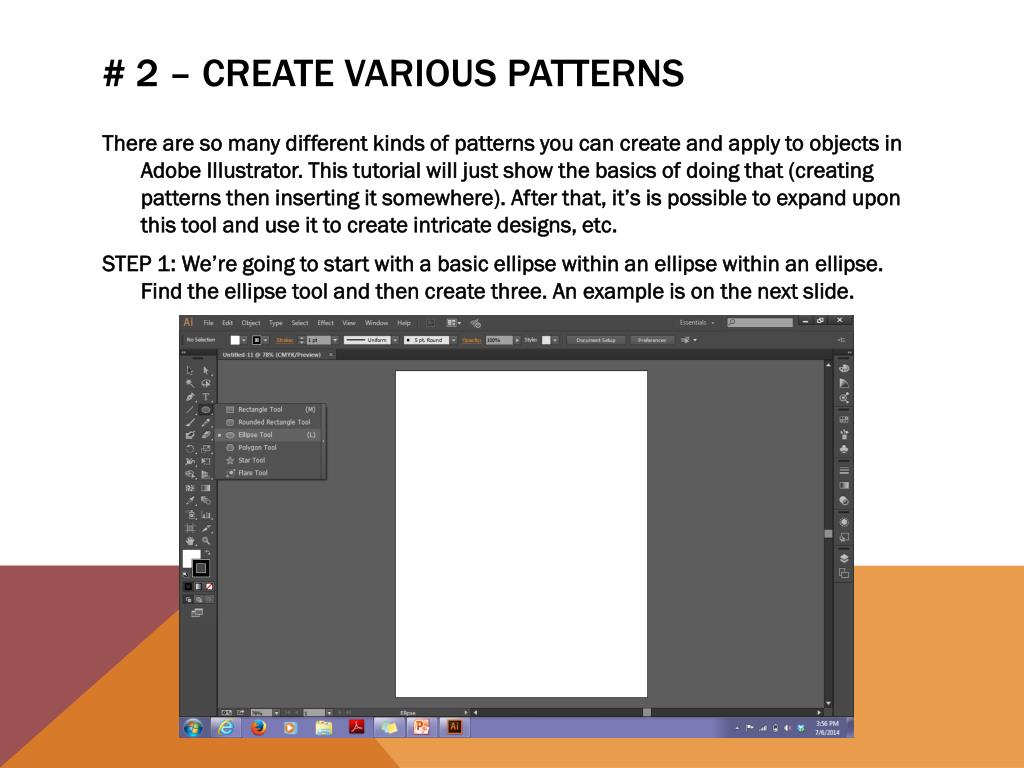Pick the Zoom tool magnifier

click(x=206, y=541)
